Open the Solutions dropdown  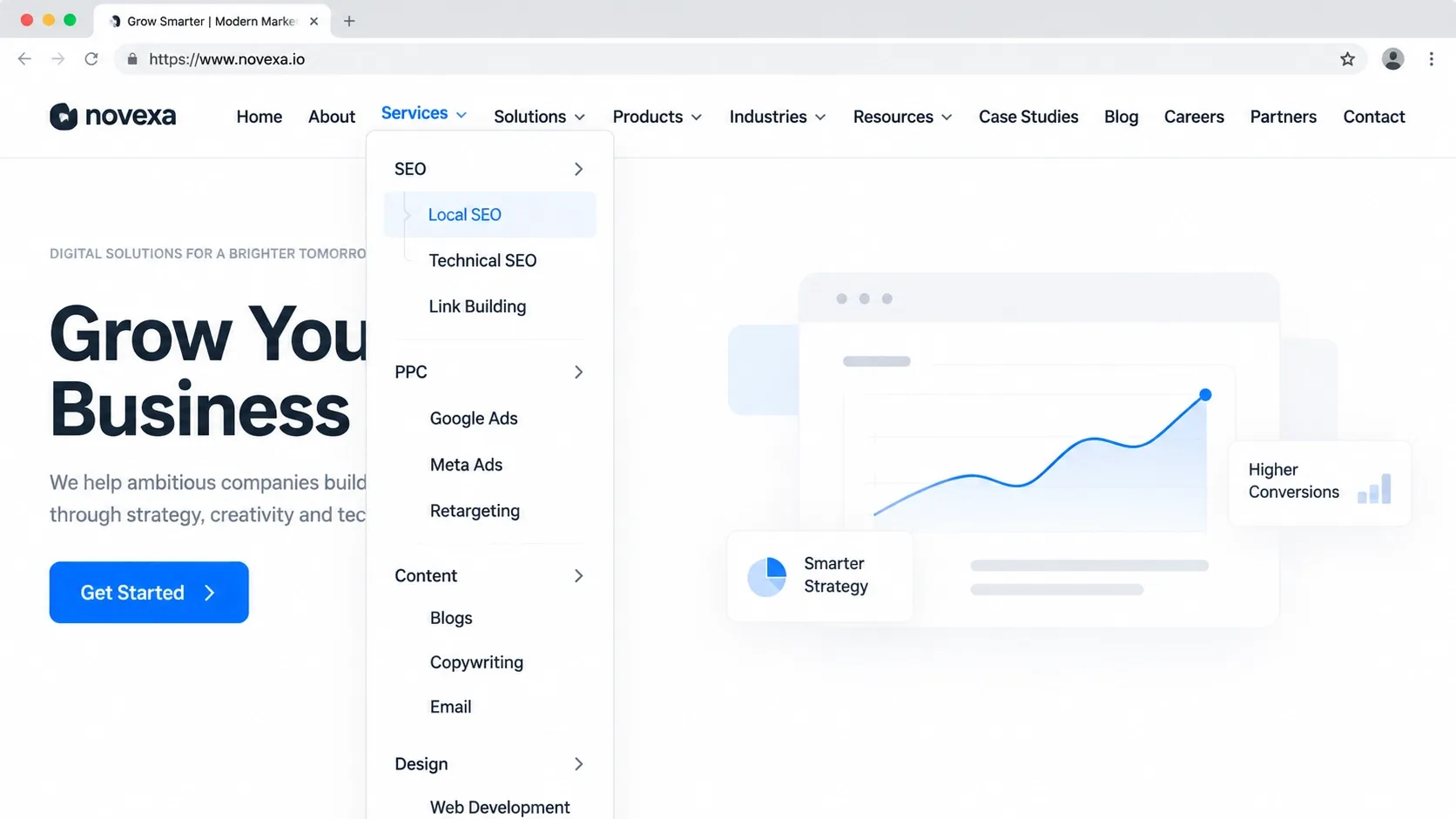[539, 117]
